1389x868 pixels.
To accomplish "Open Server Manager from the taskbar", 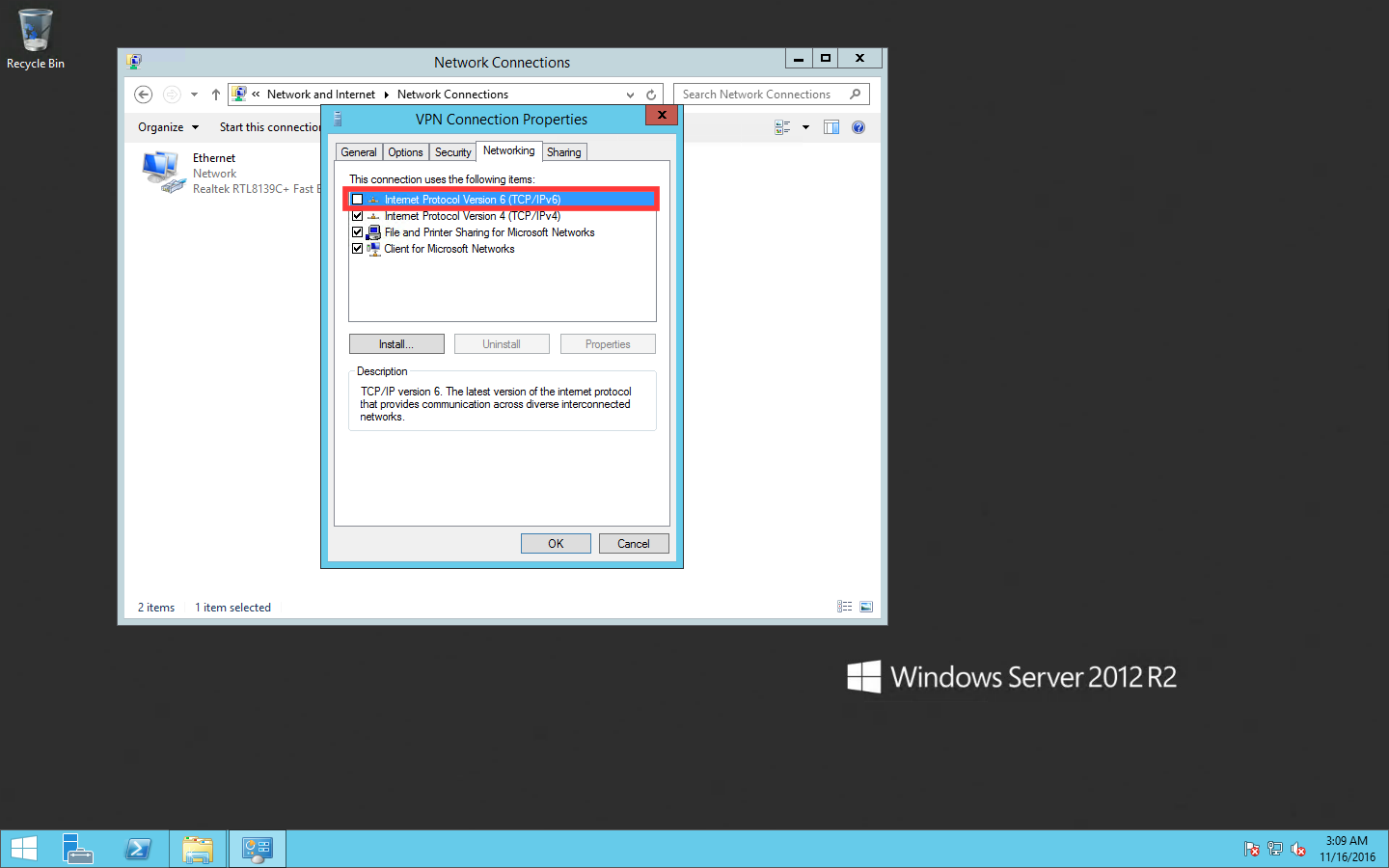I will tap(78, 849).
